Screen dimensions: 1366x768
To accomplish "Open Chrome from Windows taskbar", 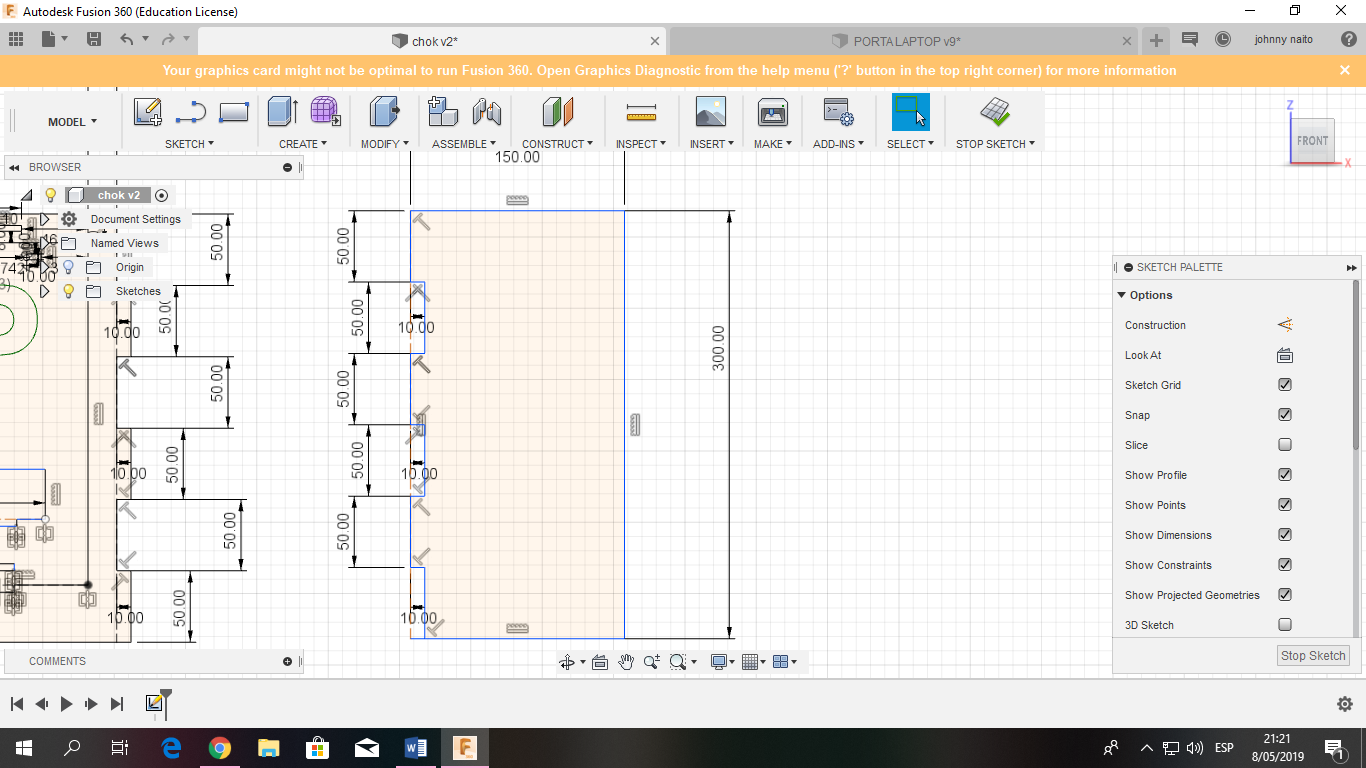I will (x=220, y=748).
